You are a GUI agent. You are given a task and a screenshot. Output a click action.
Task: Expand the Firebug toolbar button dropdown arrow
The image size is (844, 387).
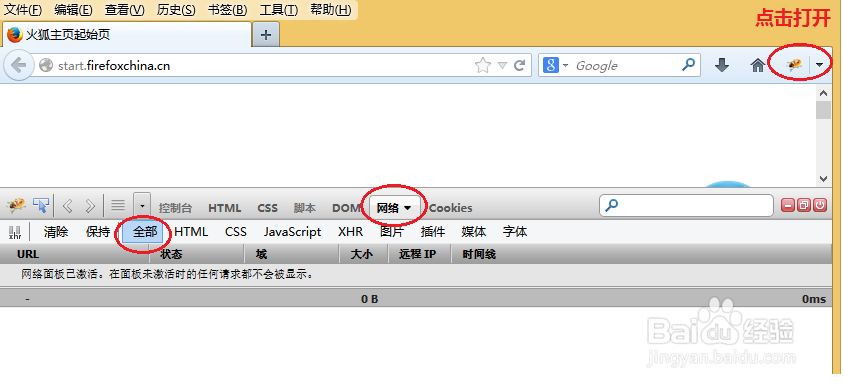click(x=819, y=65)
